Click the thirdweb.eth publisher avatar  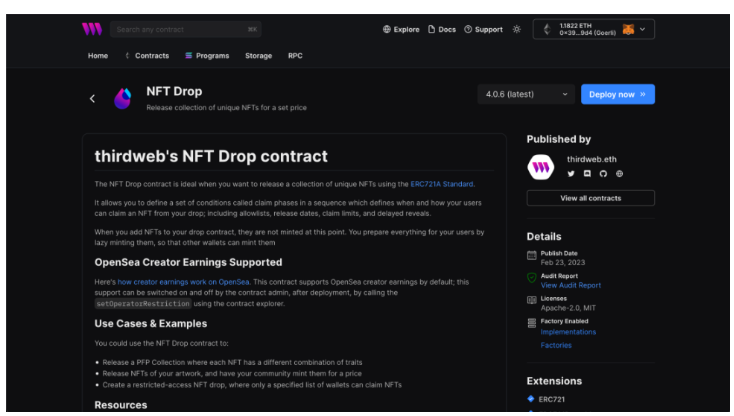(541, 167)
